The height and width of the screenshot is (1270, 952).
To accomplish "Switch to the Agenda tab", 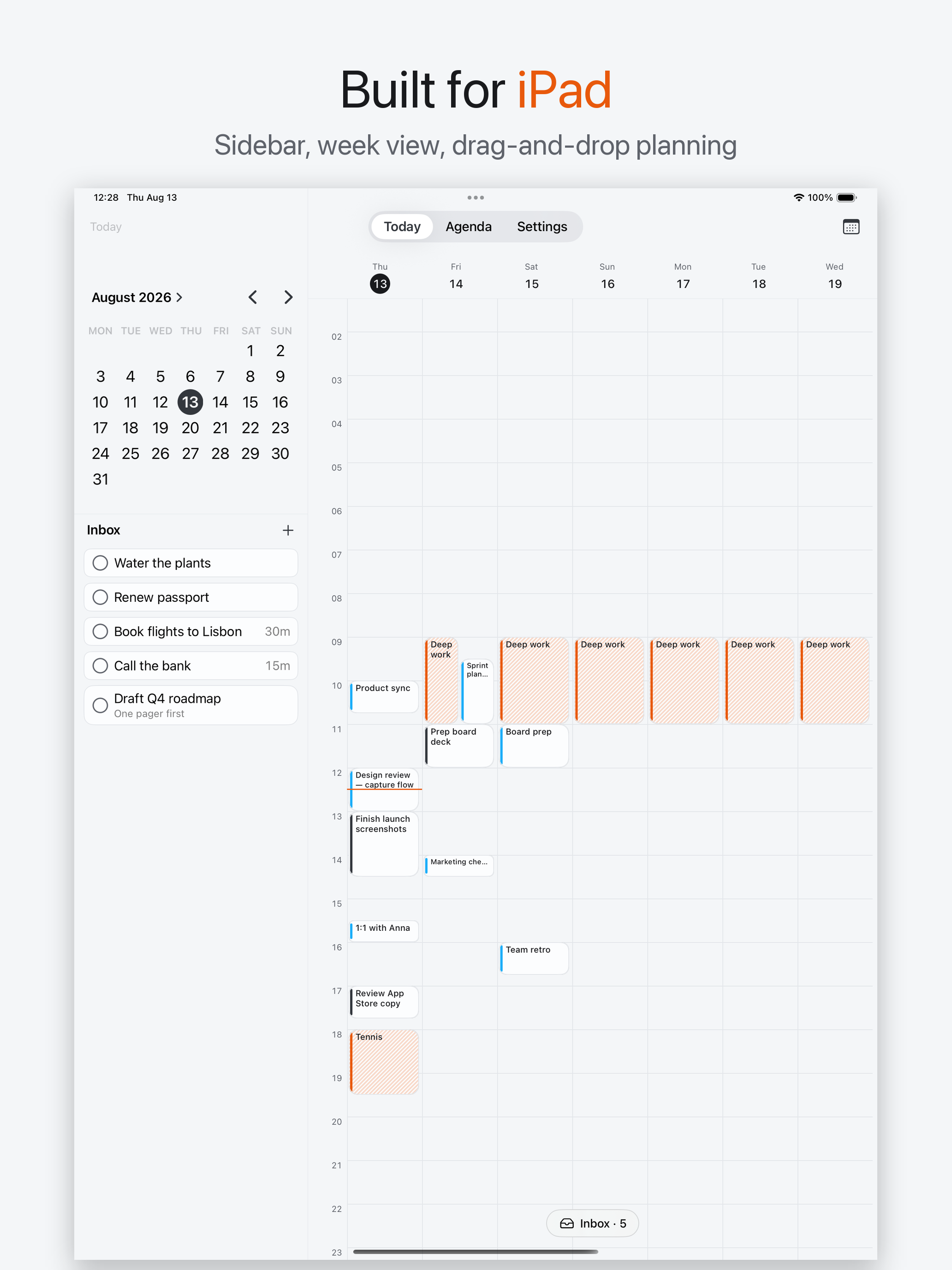I will (468, 227).
